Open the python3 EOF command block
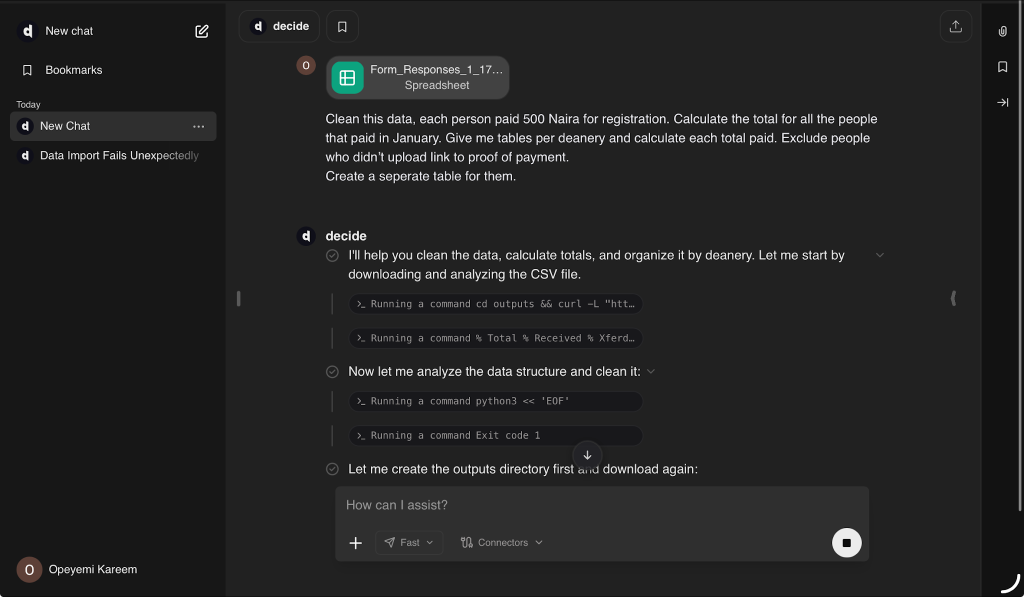The width and height of the screenshot is (1024, 597). point(495,401)
